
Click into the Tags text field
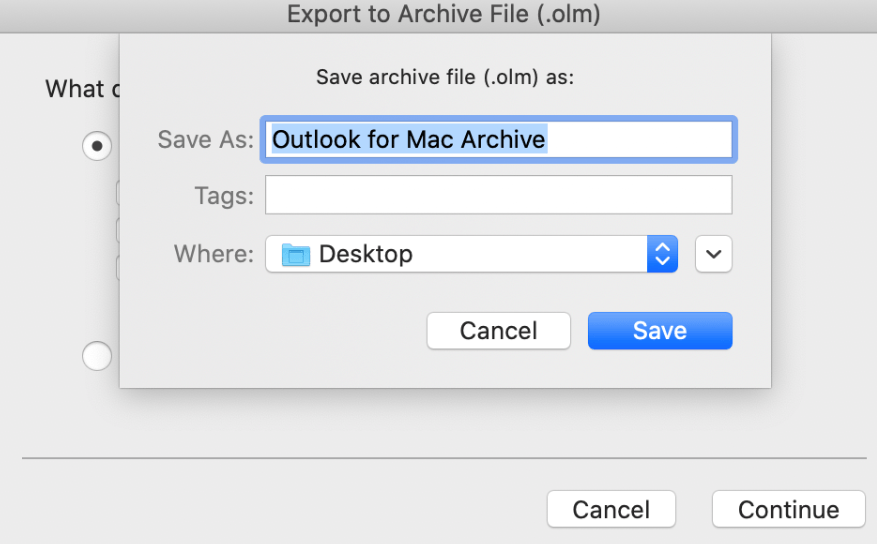pyautogui.click(x=498, y=195)
